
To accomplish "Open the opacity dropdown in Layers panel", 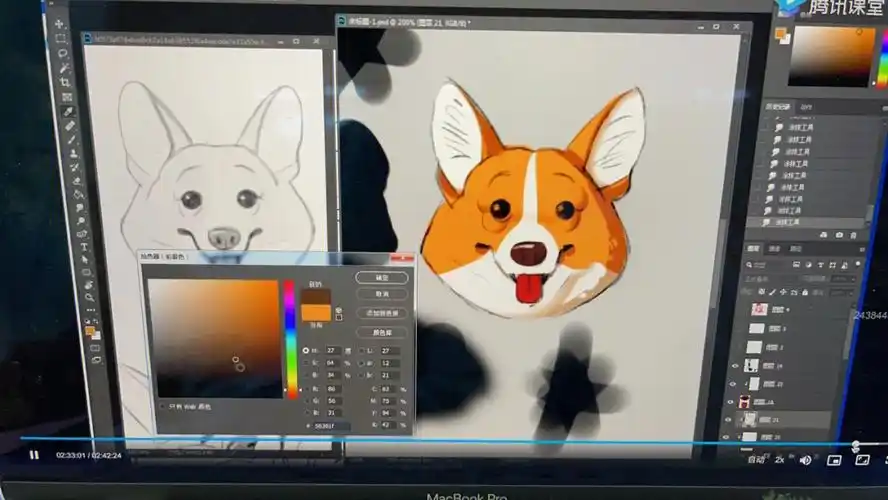I will click(843, 279).
